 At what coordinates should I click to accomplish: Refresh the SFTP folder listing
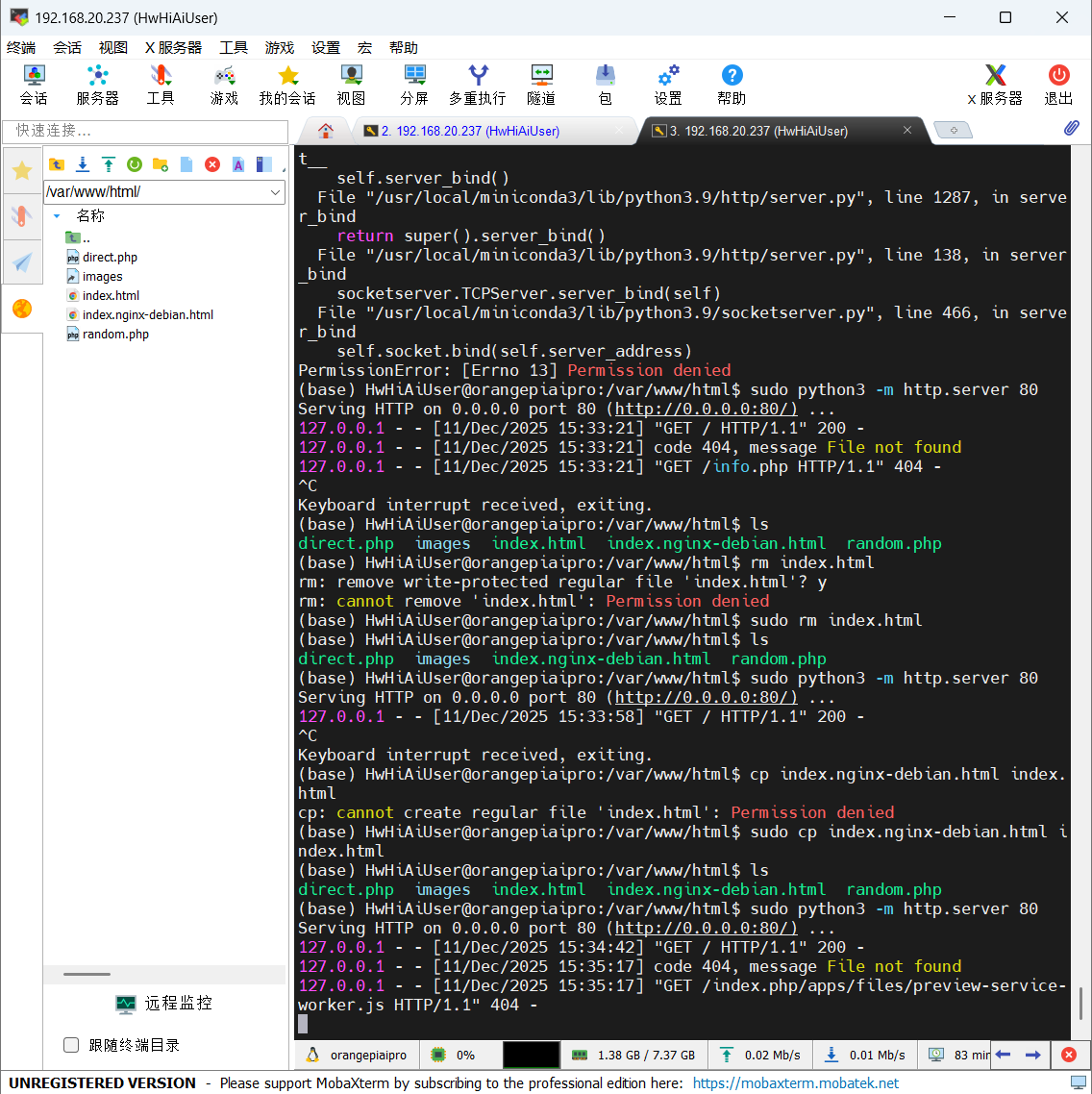tap(135, 164)
